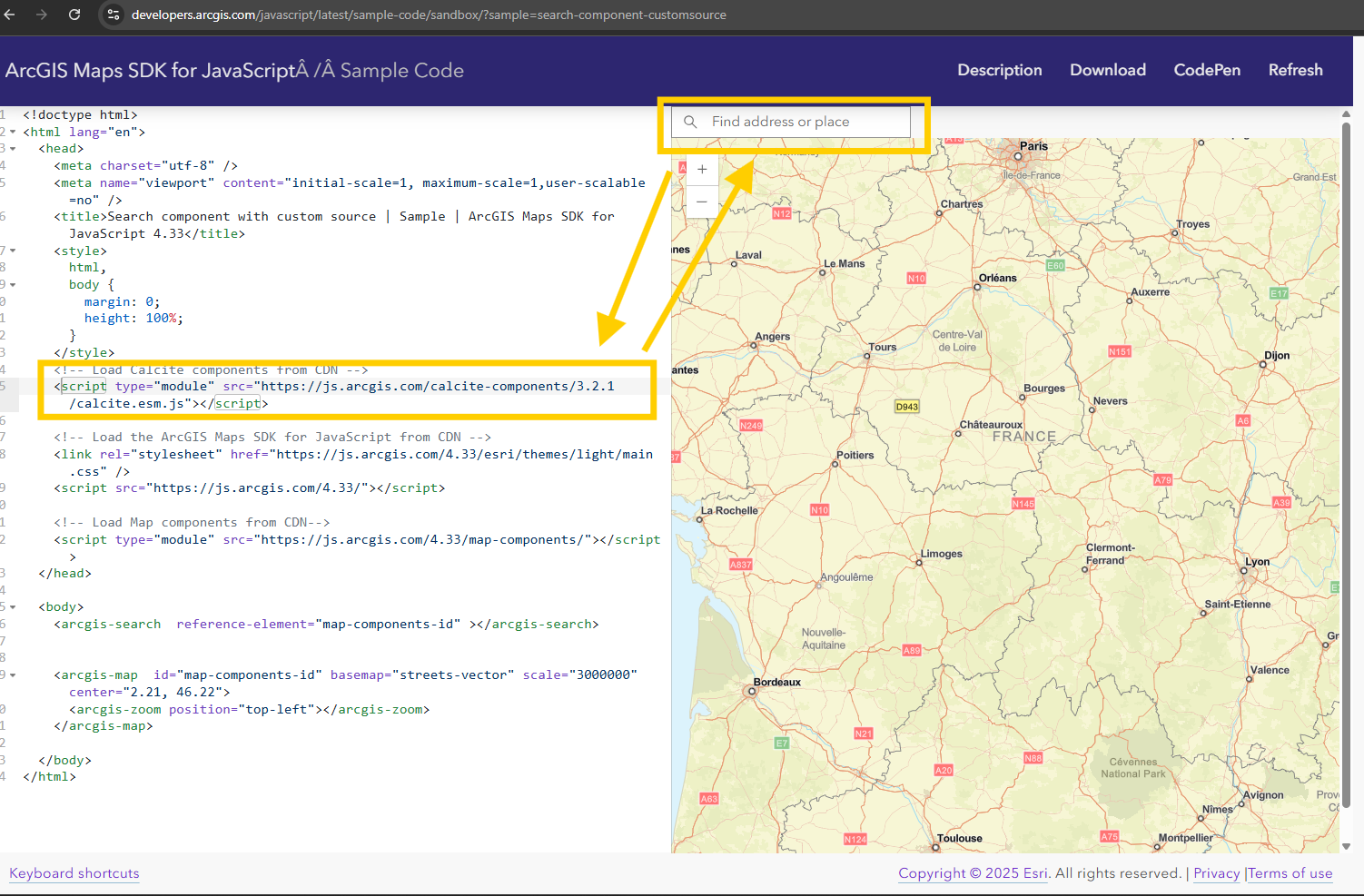Image resolution: width=1364 pixels, height=896 pixels.
Task: Click the Limoges city label
Action: (942, 554)
